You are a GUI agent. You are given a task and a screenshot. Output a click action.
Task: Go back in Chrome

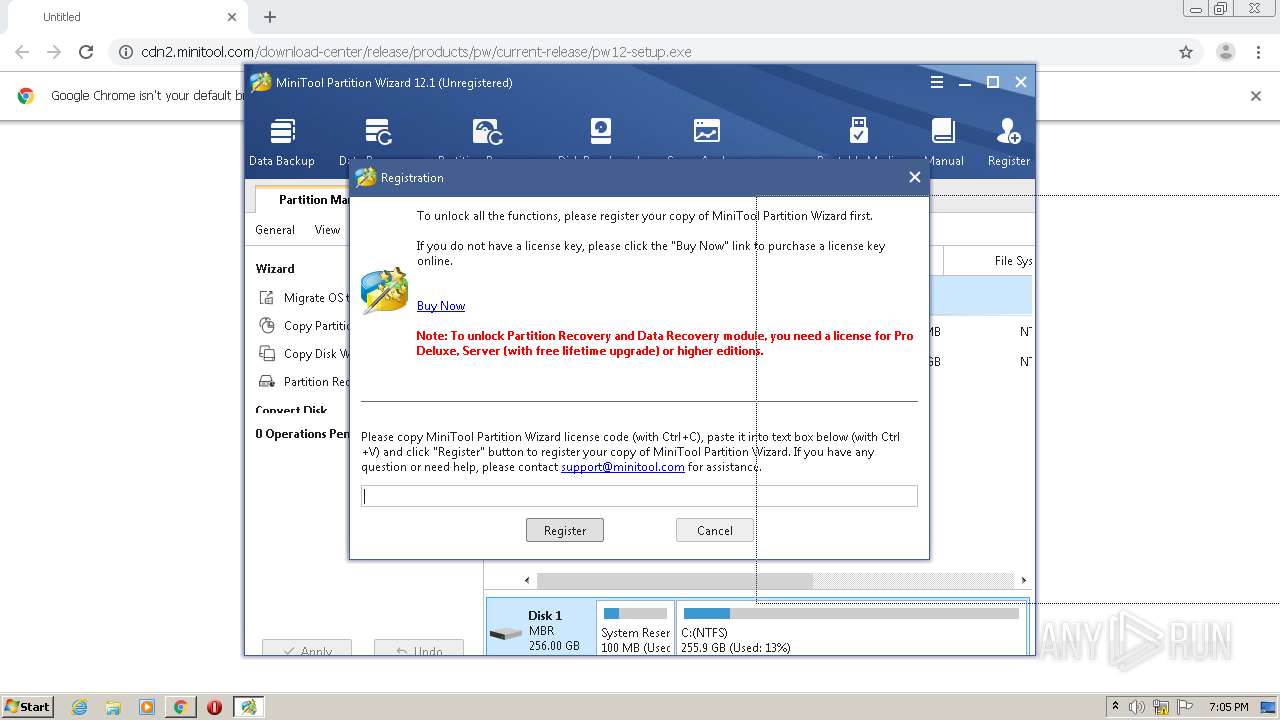click(x=22, y=52)
